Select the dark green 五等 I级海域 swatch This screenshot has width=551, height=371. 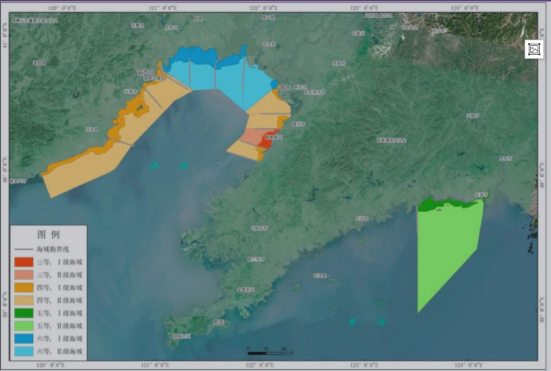pos(24,313)
